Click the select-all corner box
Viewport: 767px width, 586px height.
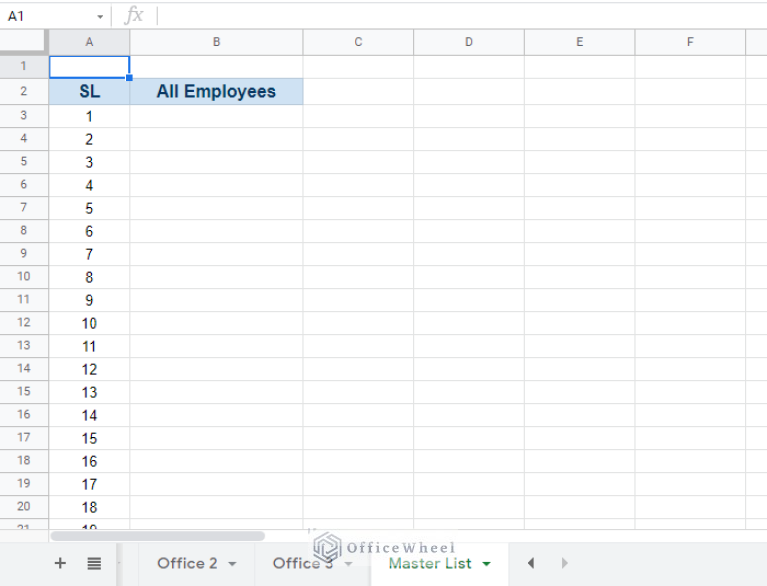24,42
